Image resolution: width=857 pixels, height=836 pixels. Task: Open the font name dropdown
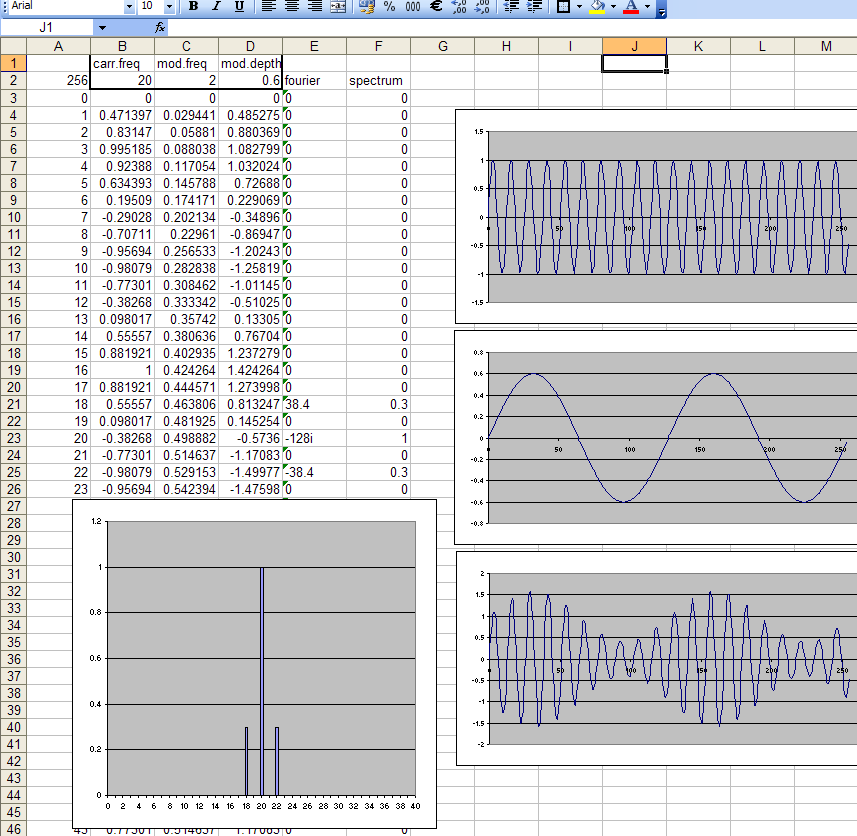click(x=129, y=7)
